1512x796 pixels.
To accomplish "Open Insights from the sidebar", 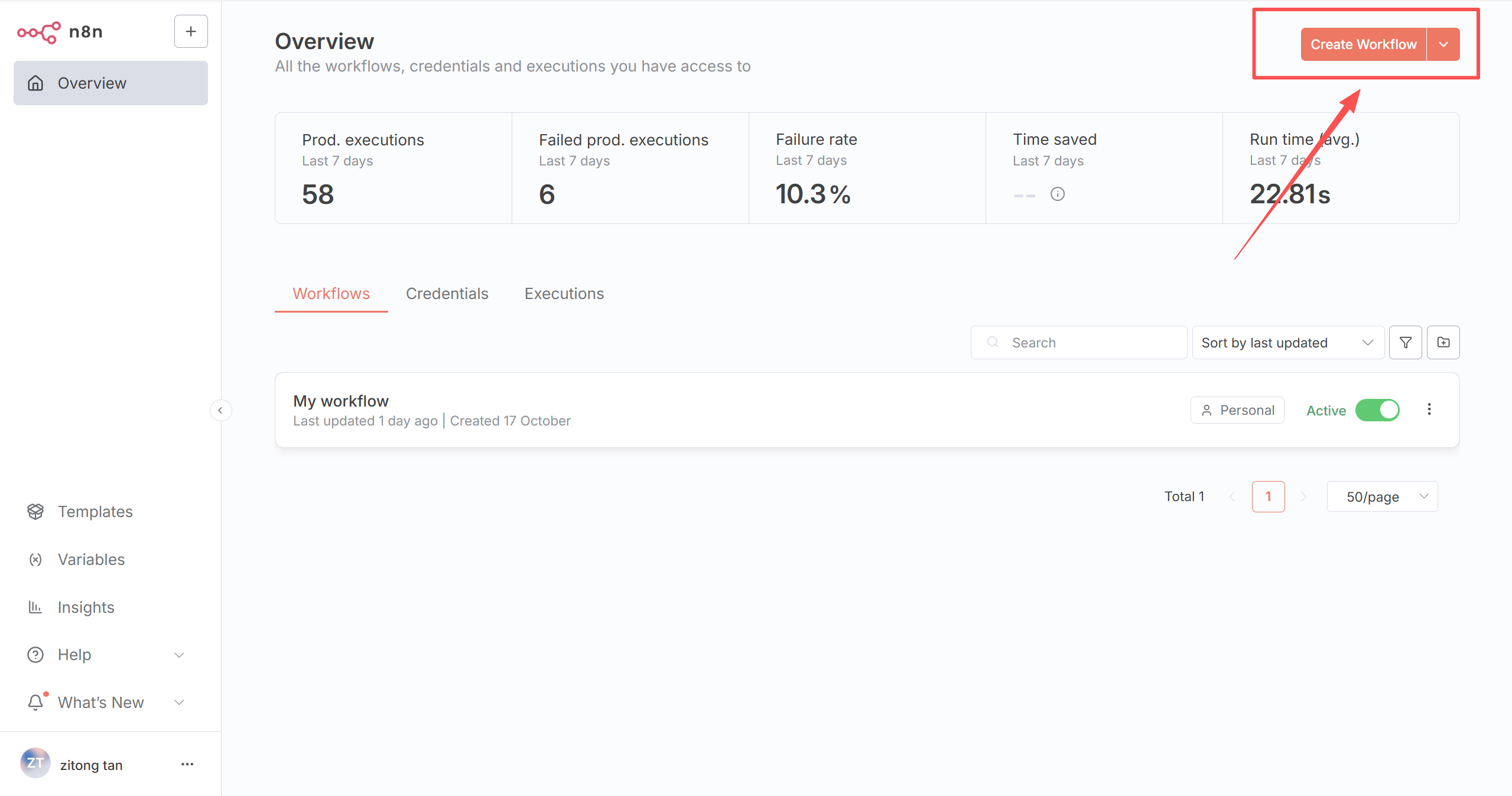I will 86,607.
